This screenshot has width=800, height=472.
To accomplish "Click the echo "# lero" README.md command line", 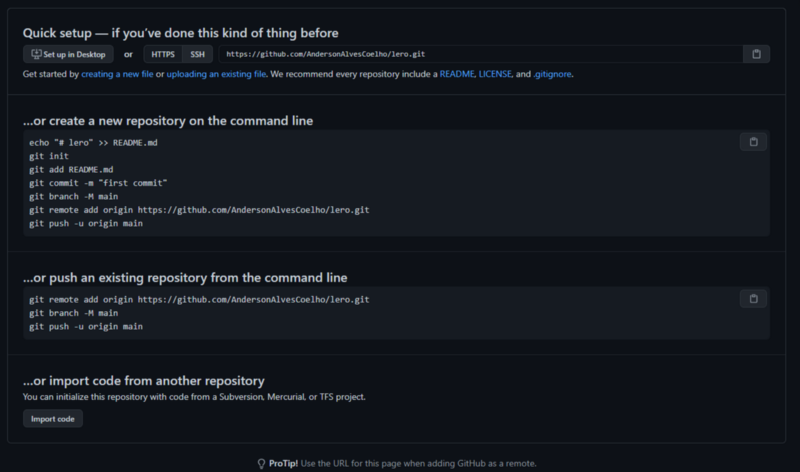I will [x=93, y=143].
